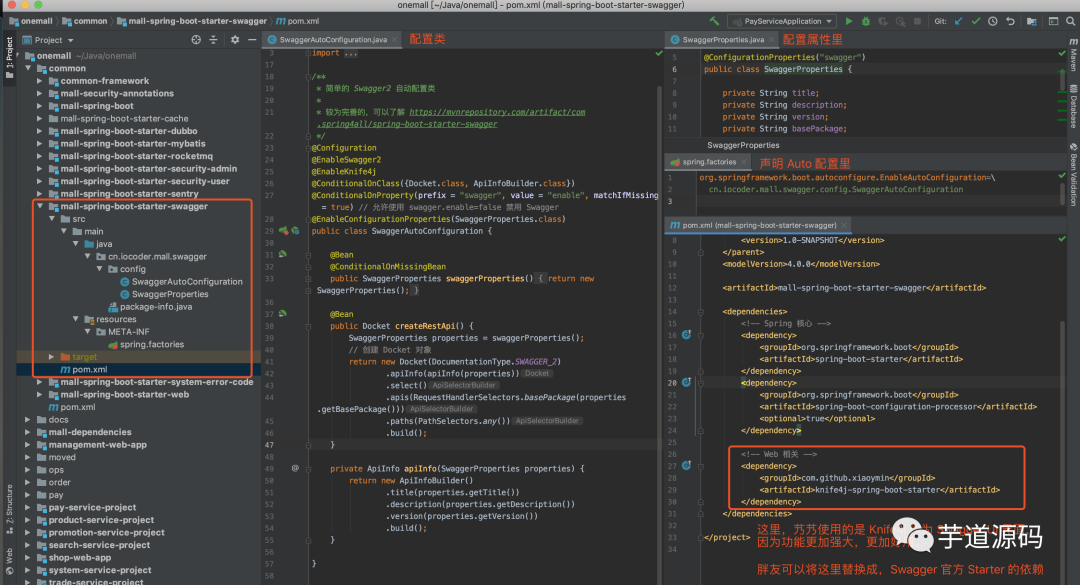Click the Stop square icon
Image resolution: width=1080 pixels, height=585 pixels.
917,21
